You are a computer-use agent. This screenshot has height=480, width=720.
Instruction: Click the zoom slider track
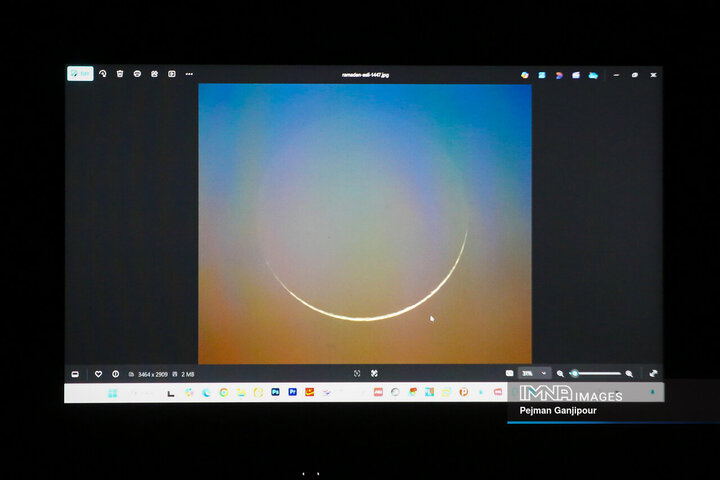click(x=598, y=374)
